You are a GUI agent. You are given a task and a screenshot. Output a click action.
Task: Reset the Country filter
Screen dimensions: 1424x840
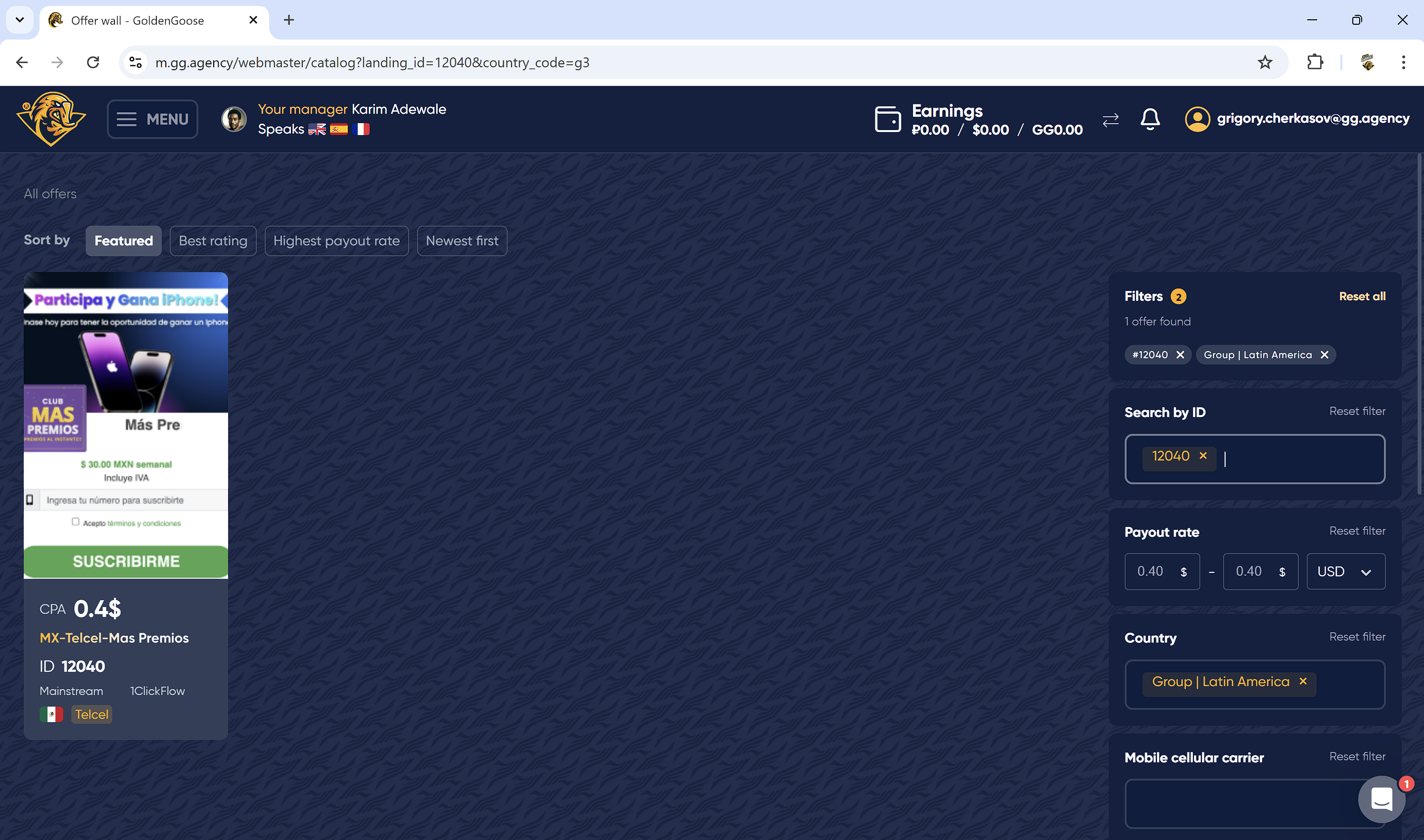pos(1357,637)
